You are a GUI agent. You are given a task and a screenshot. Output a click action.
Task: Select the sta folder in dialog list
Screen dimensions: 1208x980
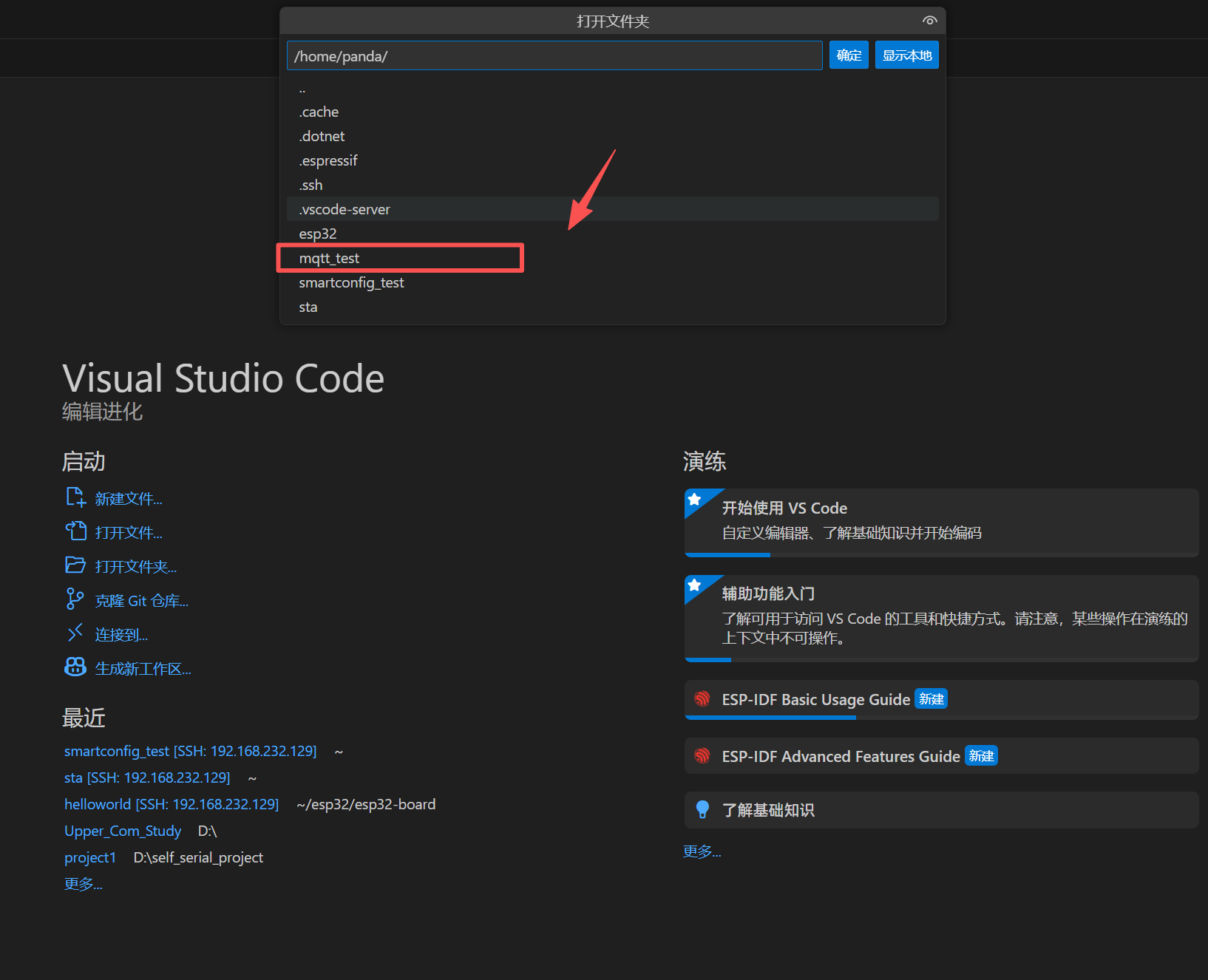click(x=613, y=307)
